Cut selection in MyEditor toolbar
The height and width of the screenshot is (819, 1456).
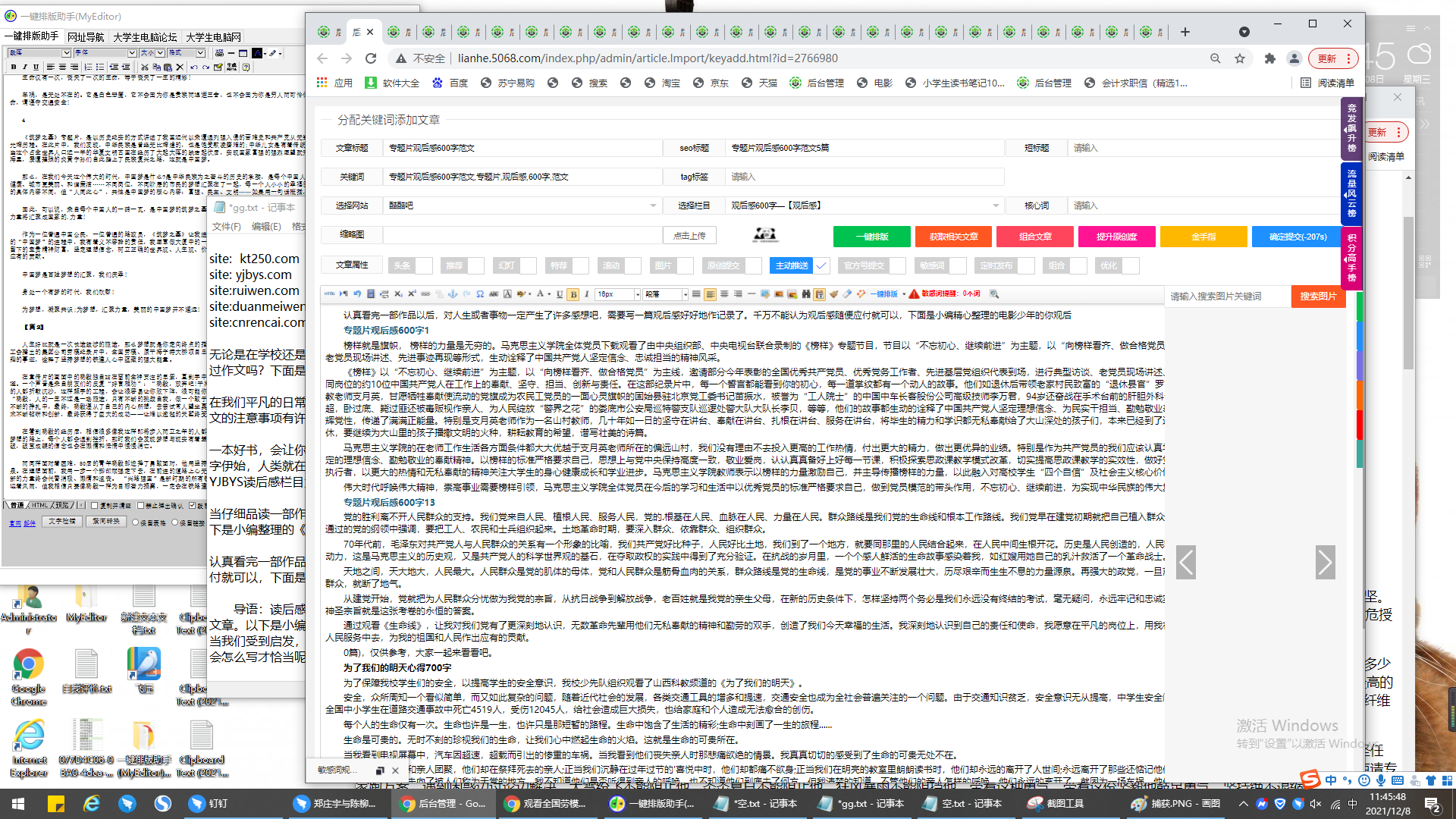tap(144, 67)
